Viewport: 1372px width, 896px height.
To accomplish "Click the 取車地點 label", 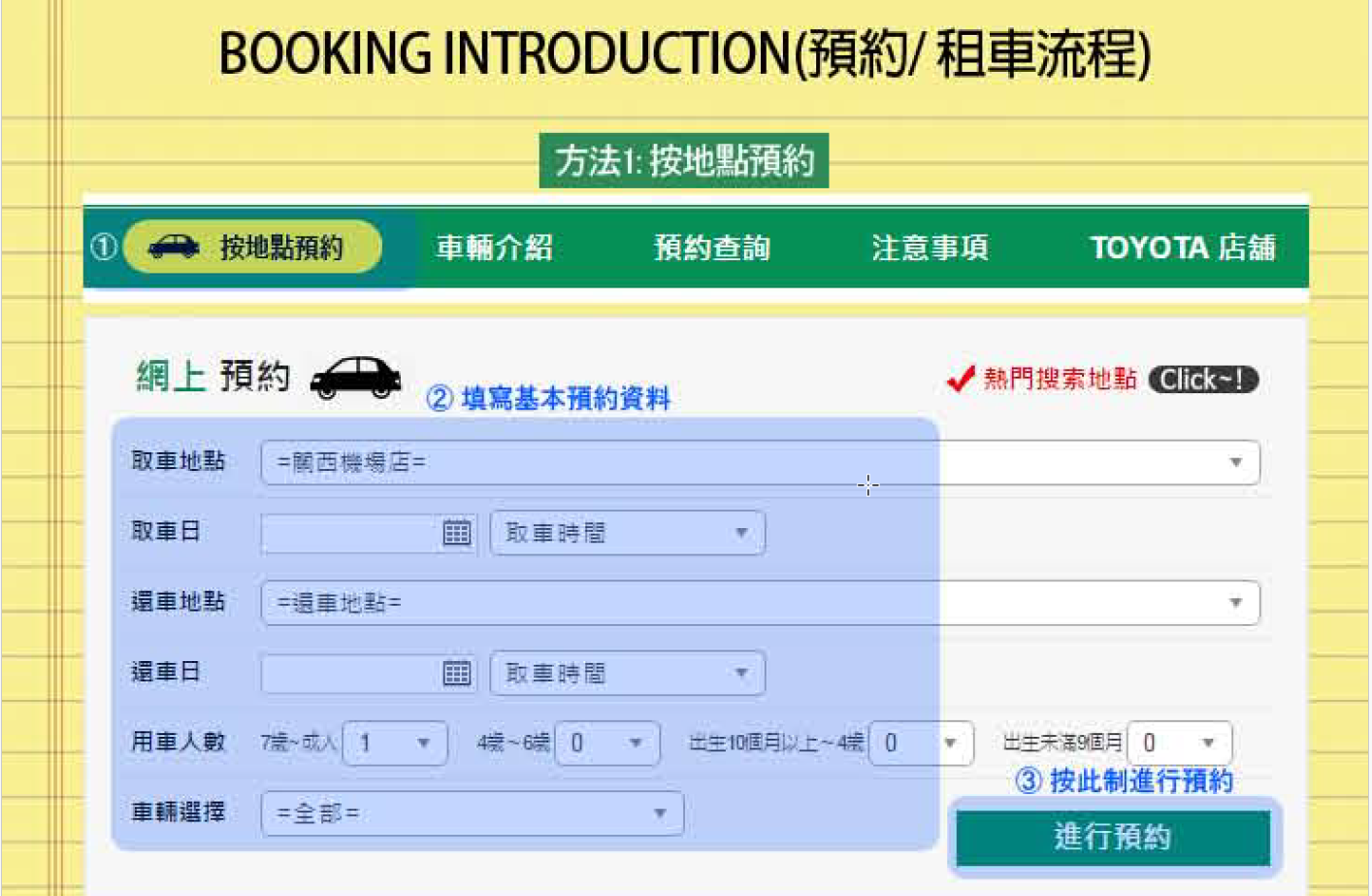I will click(x=179, y=461).
